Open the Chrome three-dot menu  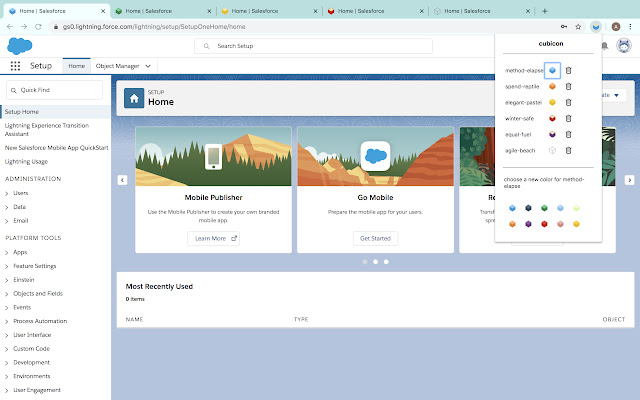click(x=630, y=27)
